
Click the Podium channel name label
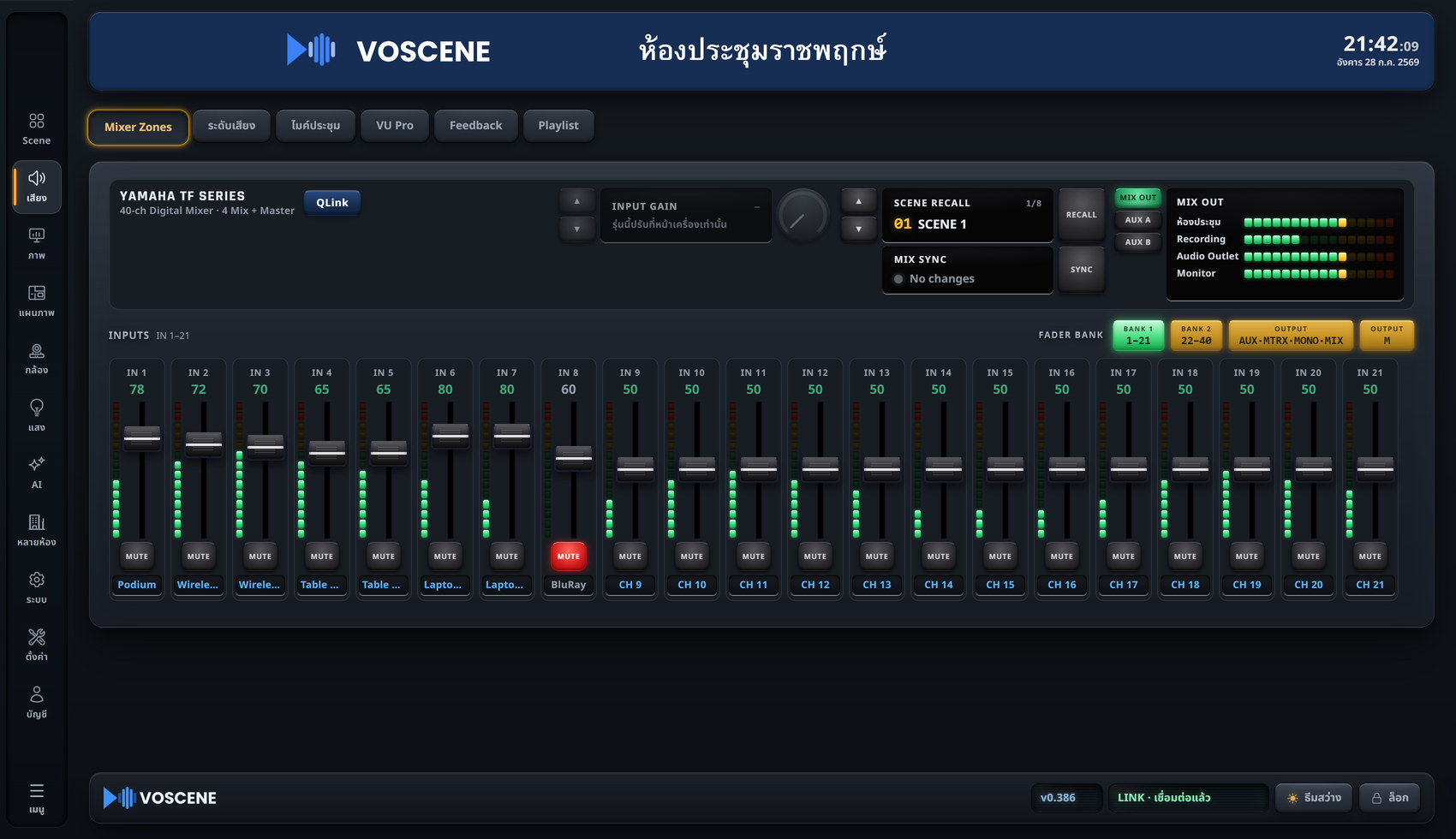[137, 585]
